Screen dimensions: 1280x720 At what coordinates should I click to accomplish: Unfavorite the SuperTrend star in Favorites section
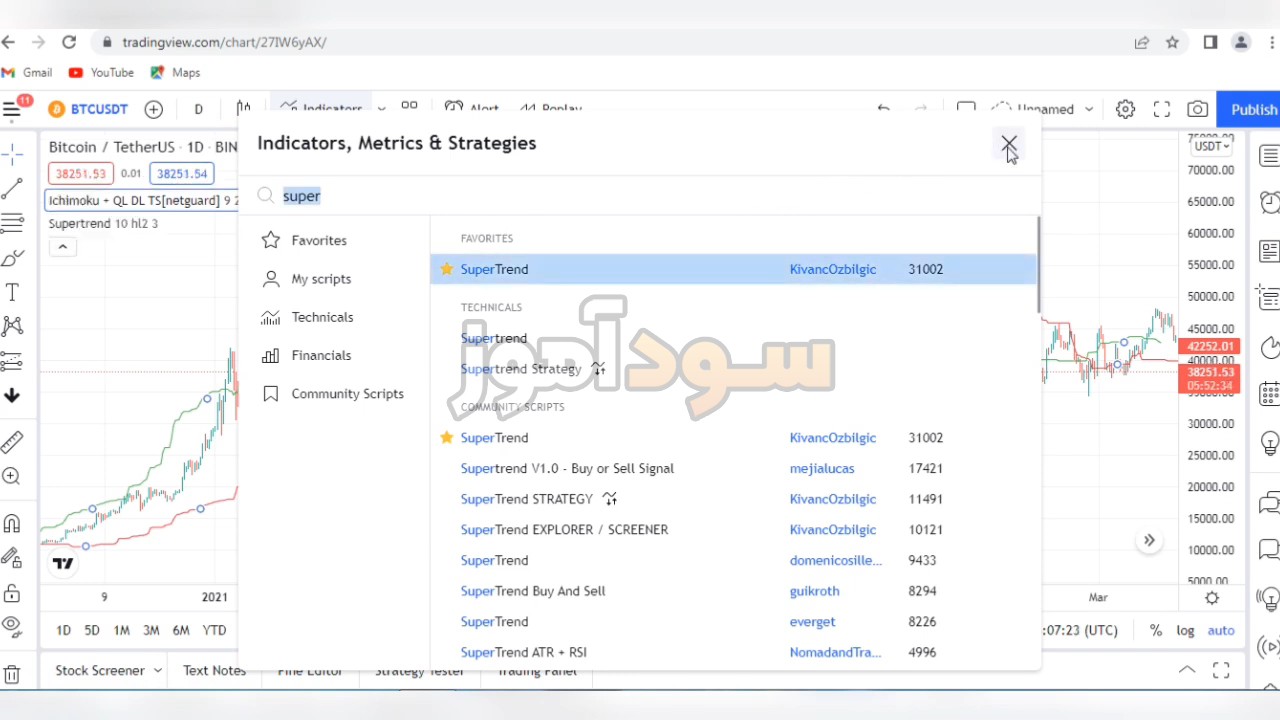446,269
